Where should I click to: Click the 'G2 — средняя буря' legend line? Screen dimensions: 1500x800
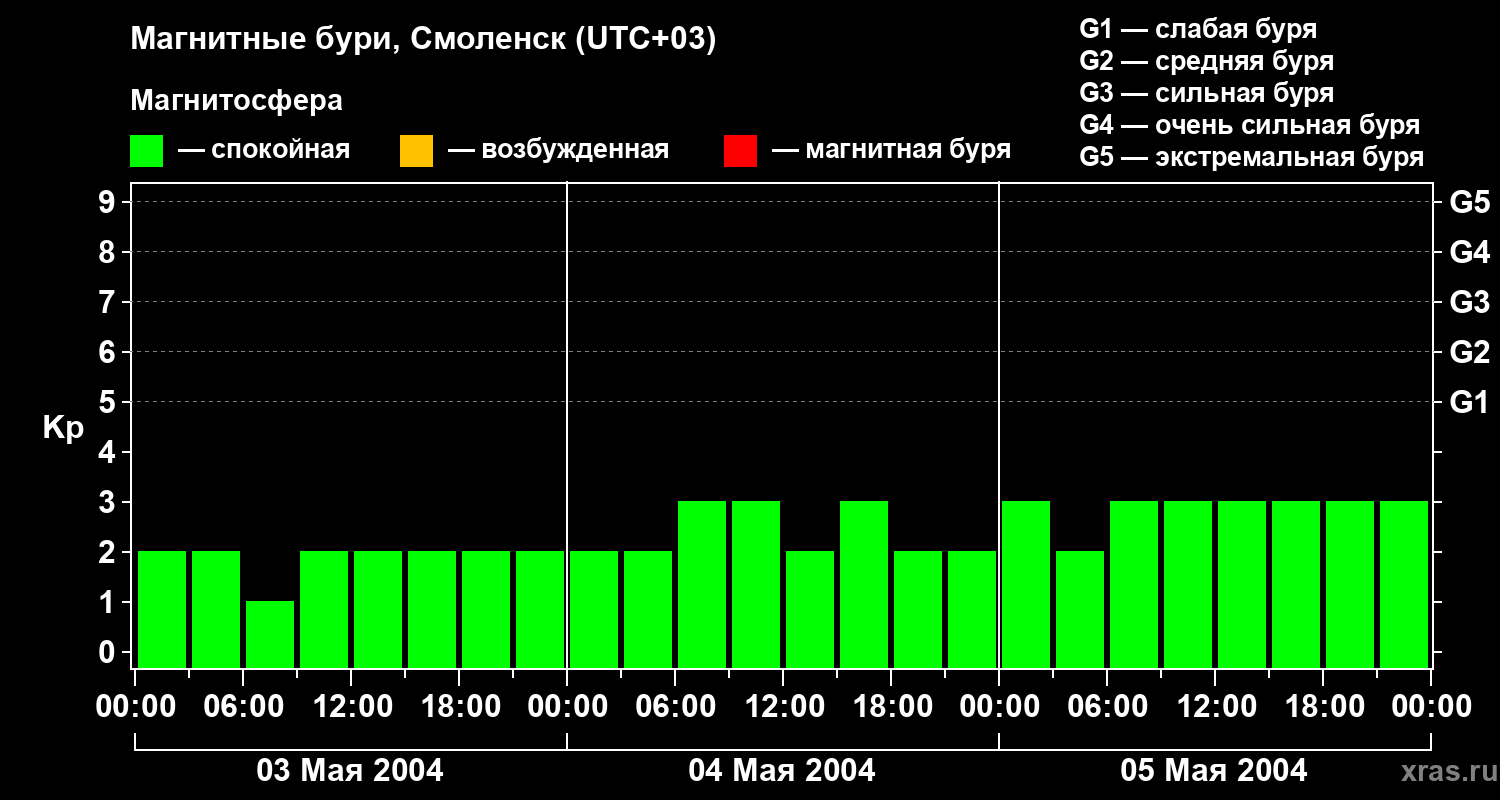click(x=1206, y=61)
